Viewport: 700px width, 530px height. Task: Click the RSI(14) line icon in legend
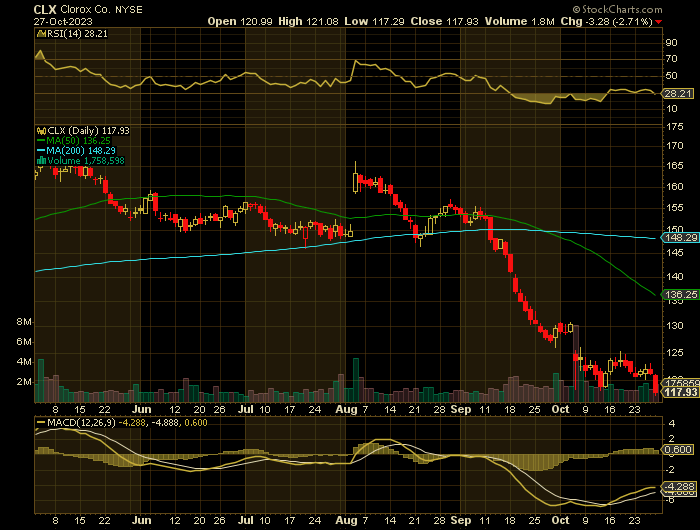tap(41, 34)
